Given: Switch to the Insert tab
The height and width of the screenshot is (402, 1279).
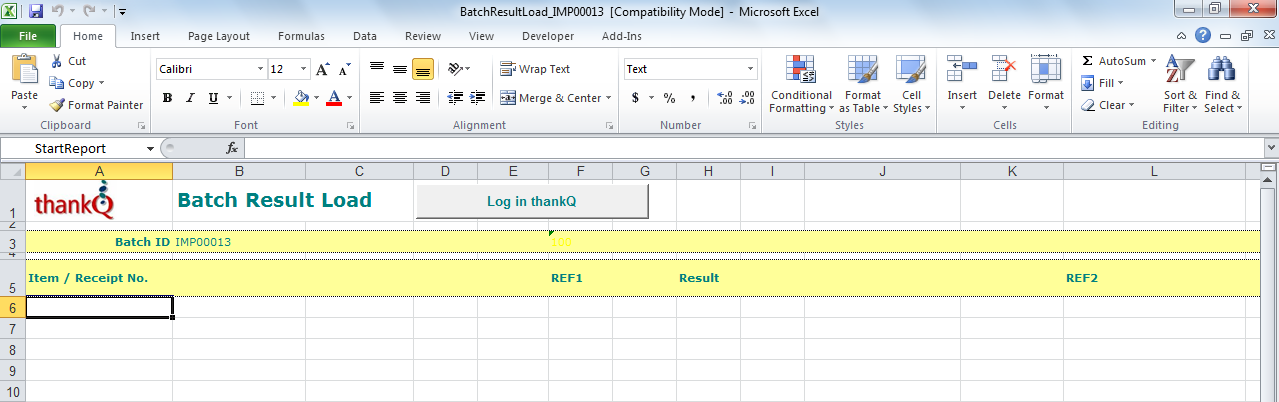Looking at the screenshot, I should (145, 36).
